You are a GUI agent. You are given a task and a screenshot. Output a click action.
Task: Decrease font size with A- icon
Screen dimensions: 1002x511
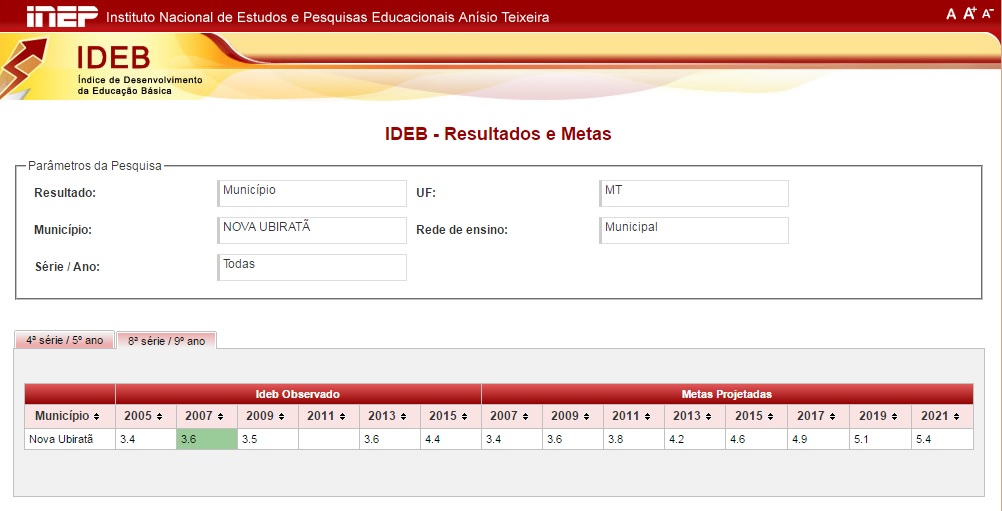click(x=987, y=13)
